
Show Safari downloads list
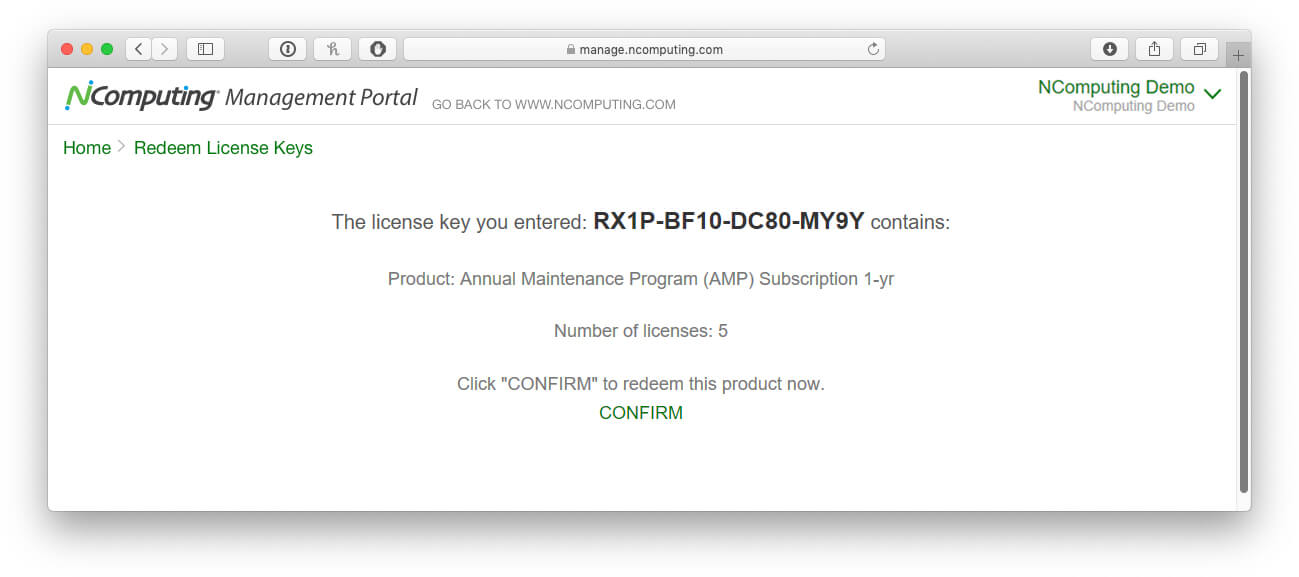[x=1110, y=49]
